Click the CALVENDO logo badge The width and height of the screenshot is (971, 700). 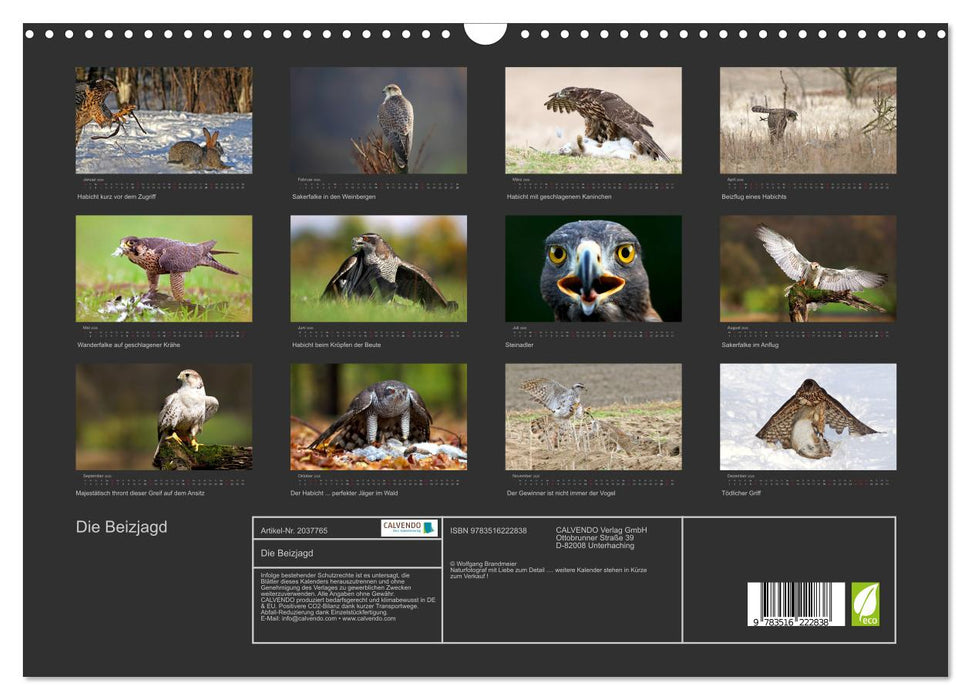pos(409,528)
